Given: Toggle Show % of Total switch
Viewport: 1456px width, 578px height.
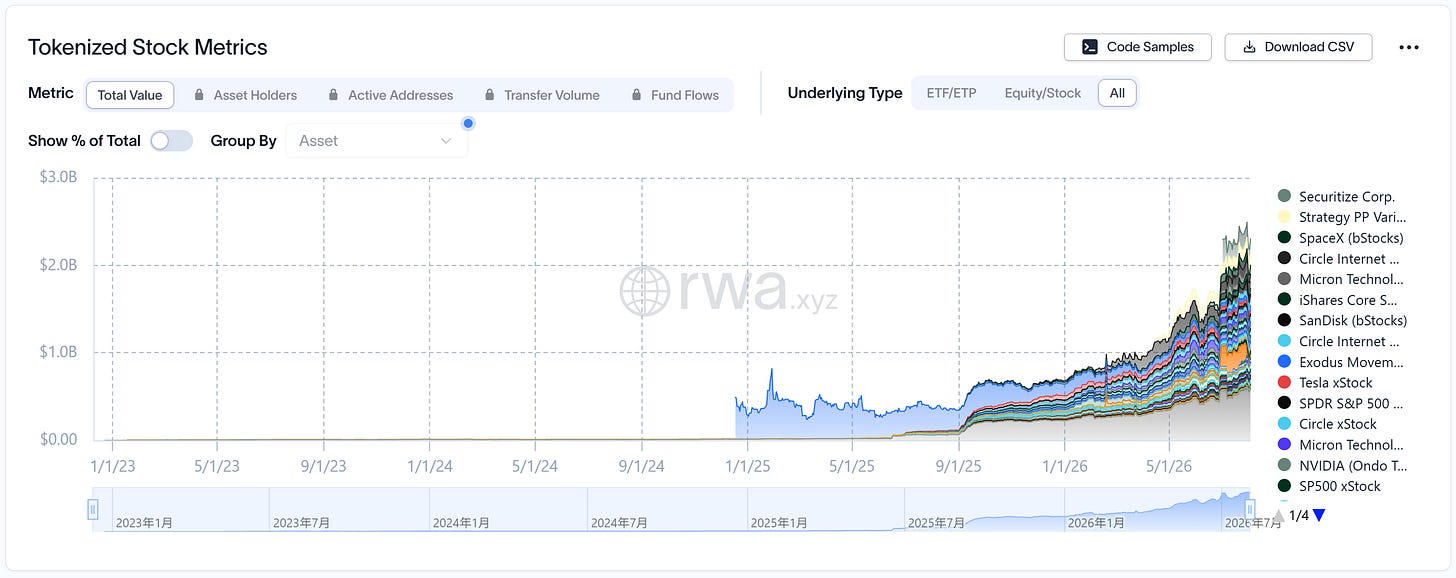Looking at the screenshot, I should pos(171,141).
